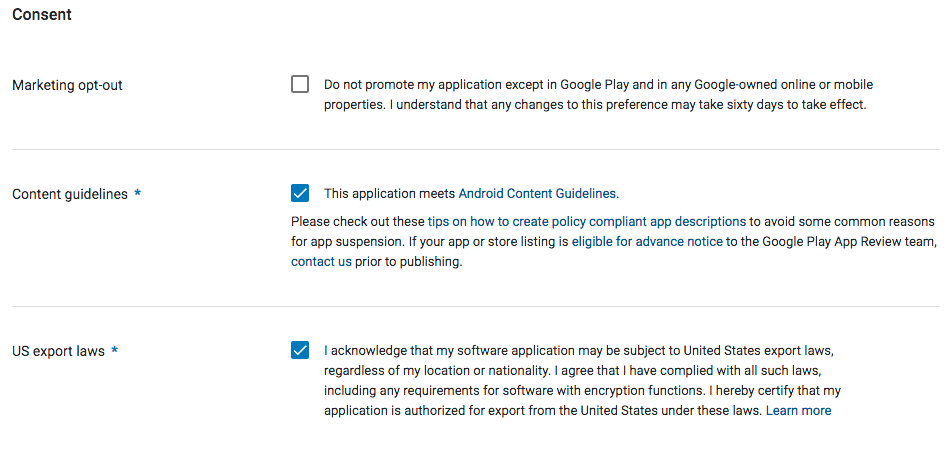Viewport: 949px width, 467px height.
Task: Click the 'eligible for advance notice' link
Action: tap(646, 242)
